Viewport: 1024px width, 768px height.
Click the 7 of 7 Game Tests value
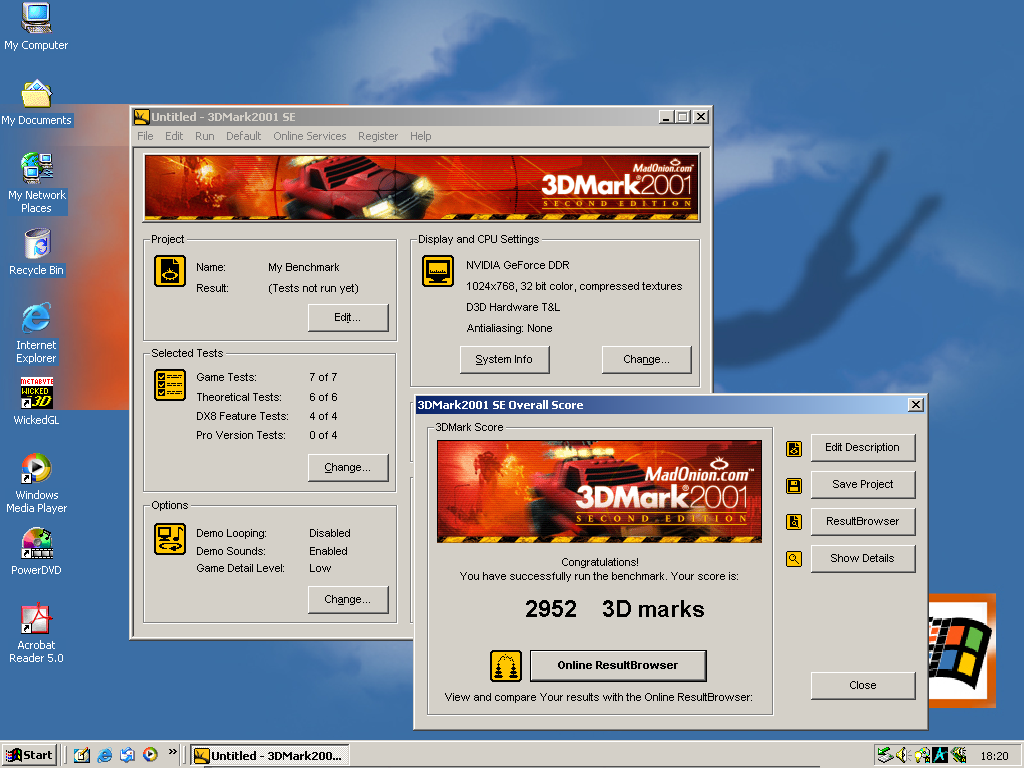(323, 377)
